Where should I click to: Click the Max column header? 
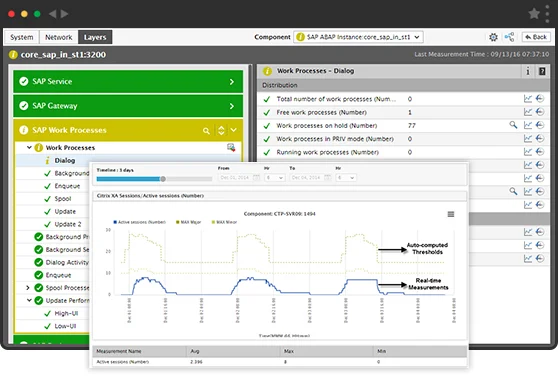tap(327, 351)
